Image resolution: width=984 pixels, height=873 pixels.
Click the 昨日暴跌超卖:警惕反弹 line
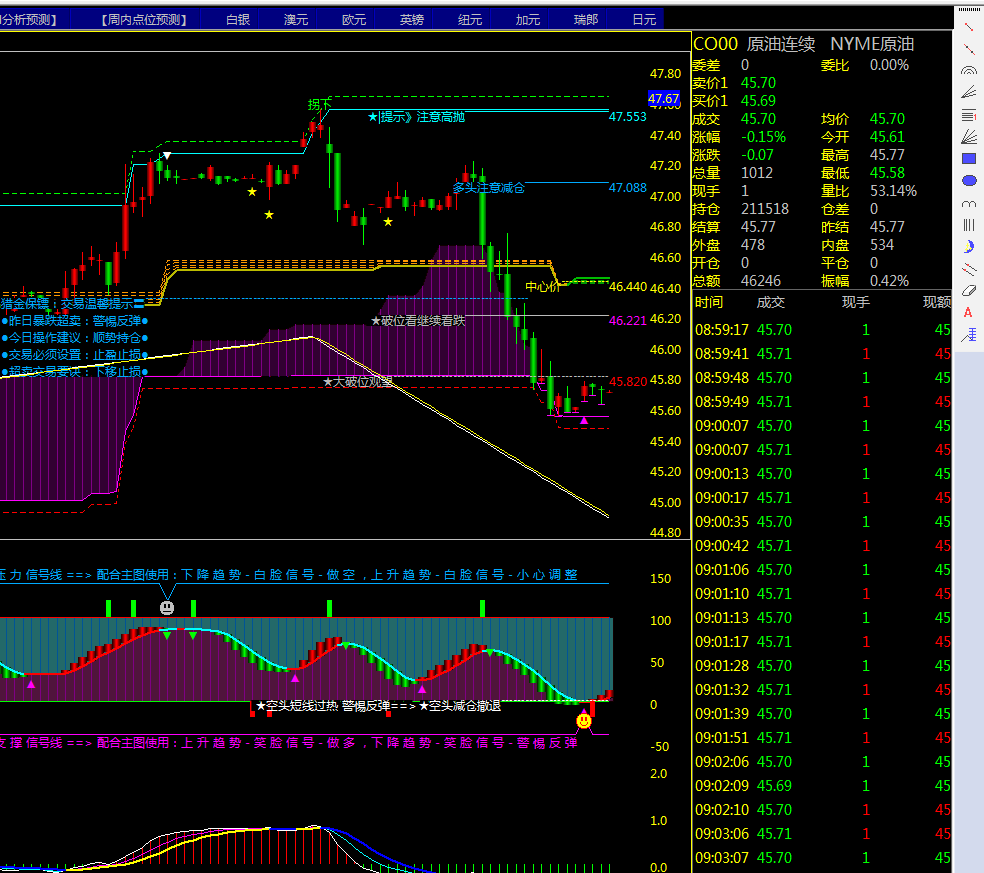click(74, 321)
